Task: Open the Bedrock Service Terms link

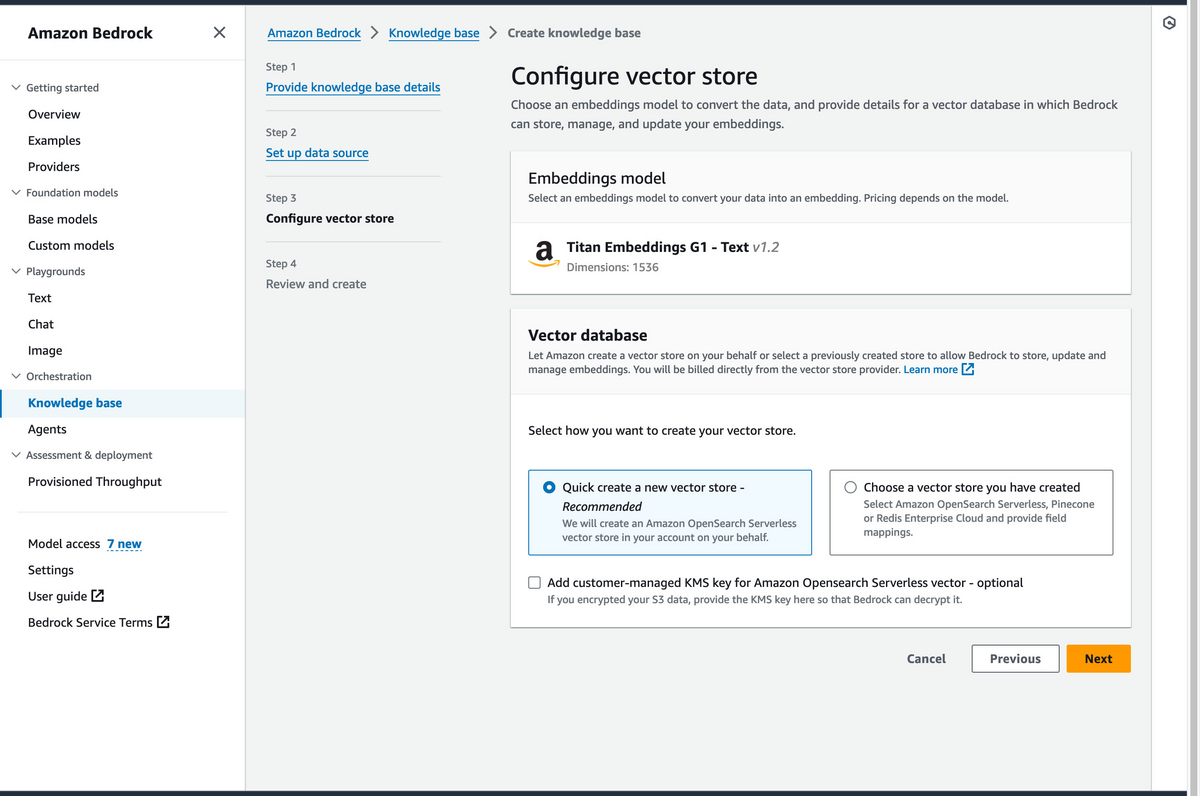Action: click(90, 622)
